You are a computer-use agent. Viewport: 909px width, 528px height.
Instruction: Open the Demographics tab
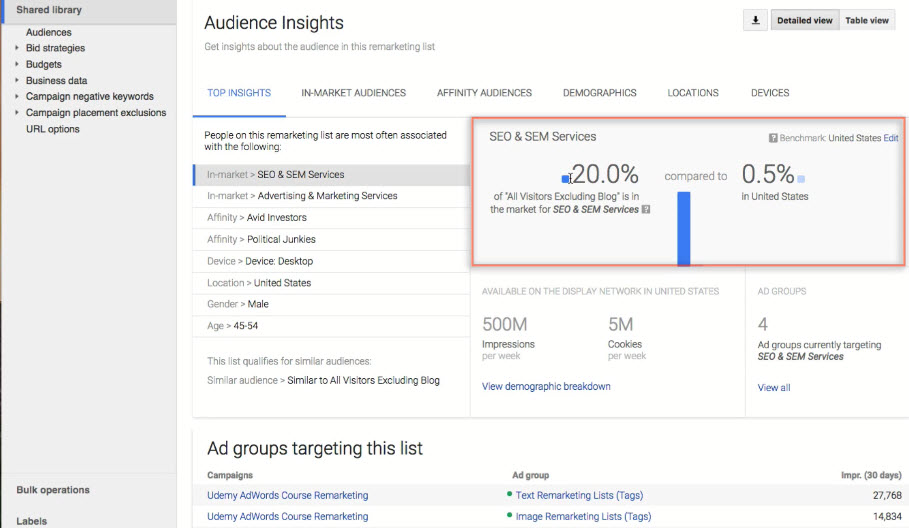point(599,93)
